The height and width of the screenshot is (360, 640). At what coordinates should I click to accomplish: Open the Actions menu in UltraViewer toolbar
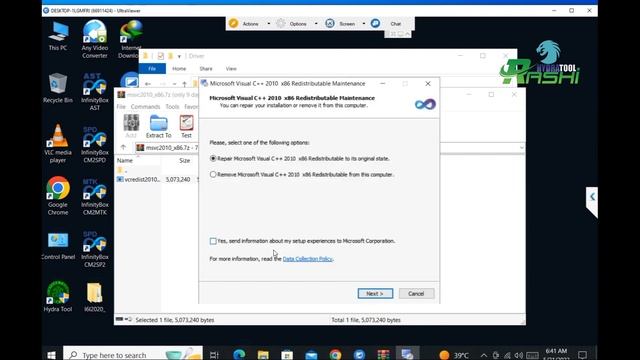tap(244, 24)
